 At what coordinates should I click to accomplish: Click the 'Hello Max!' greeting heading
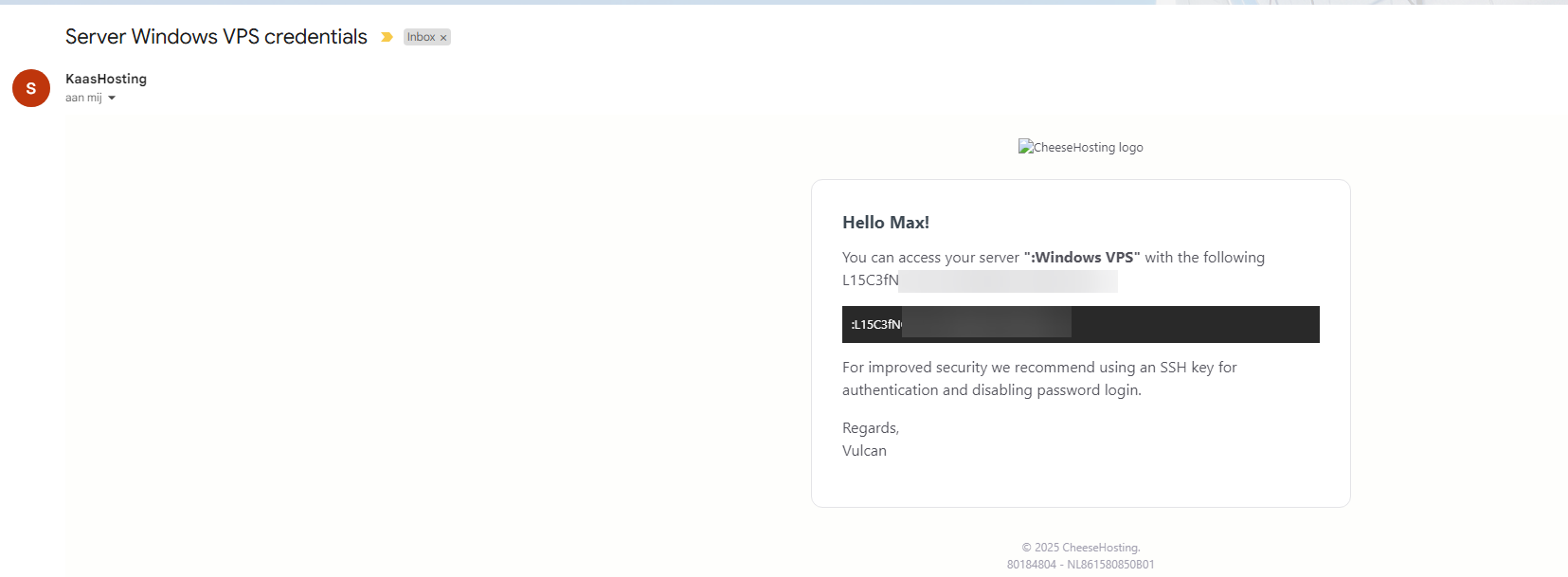coord(886,223)
